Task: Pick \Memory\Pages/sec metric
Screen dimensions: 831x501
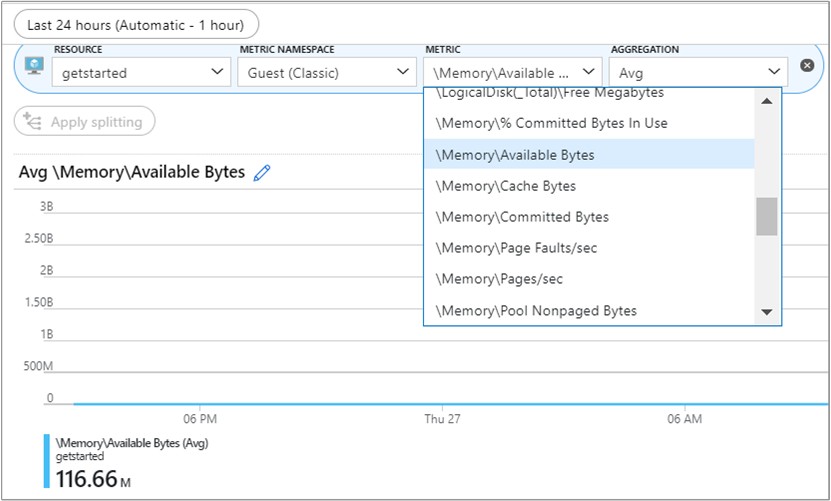Action: [589, 279]
